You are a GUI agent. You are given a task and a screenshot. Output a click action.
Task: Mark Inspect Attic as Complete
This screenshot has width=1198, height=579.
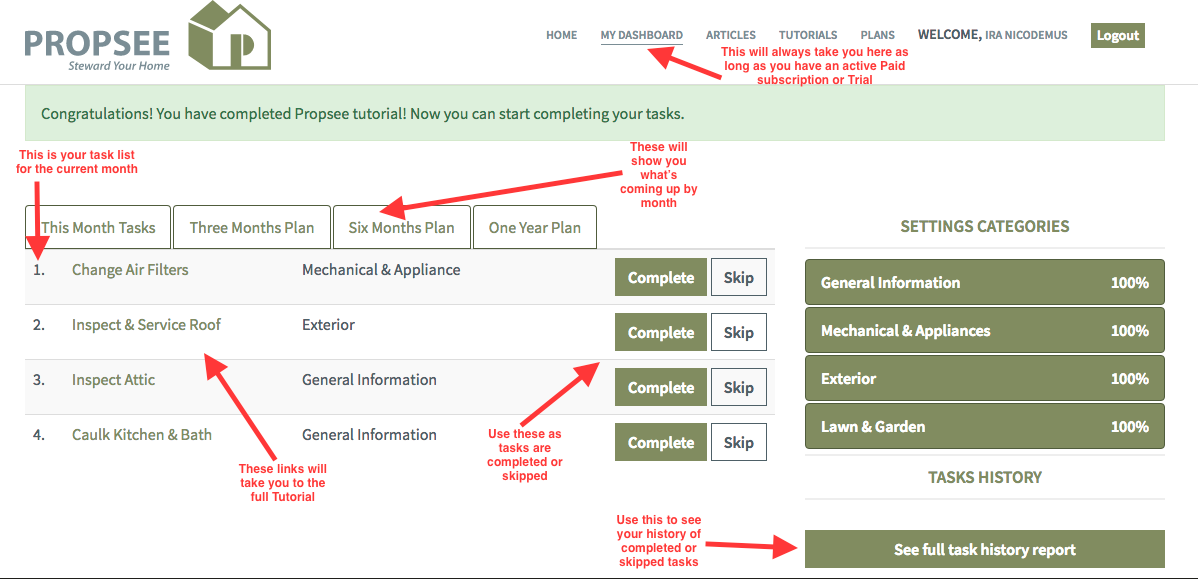661,387
